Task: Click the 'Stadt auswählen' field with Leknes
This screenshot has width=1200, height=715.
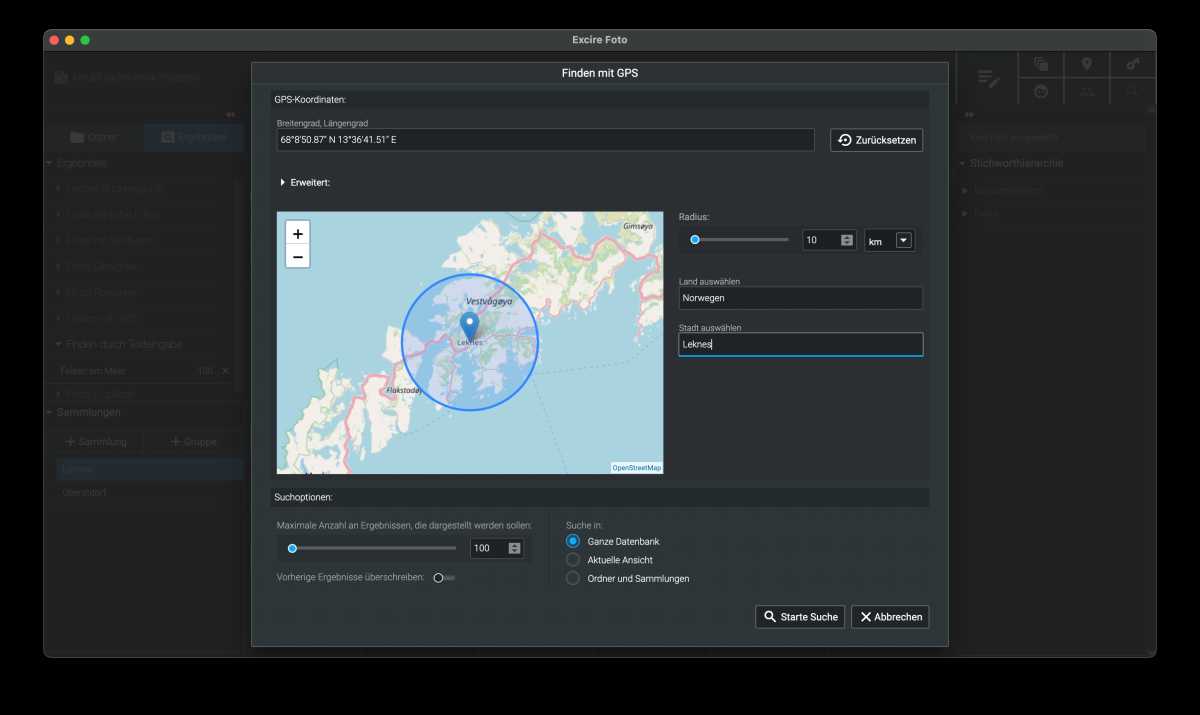Action: click(800, 344)
